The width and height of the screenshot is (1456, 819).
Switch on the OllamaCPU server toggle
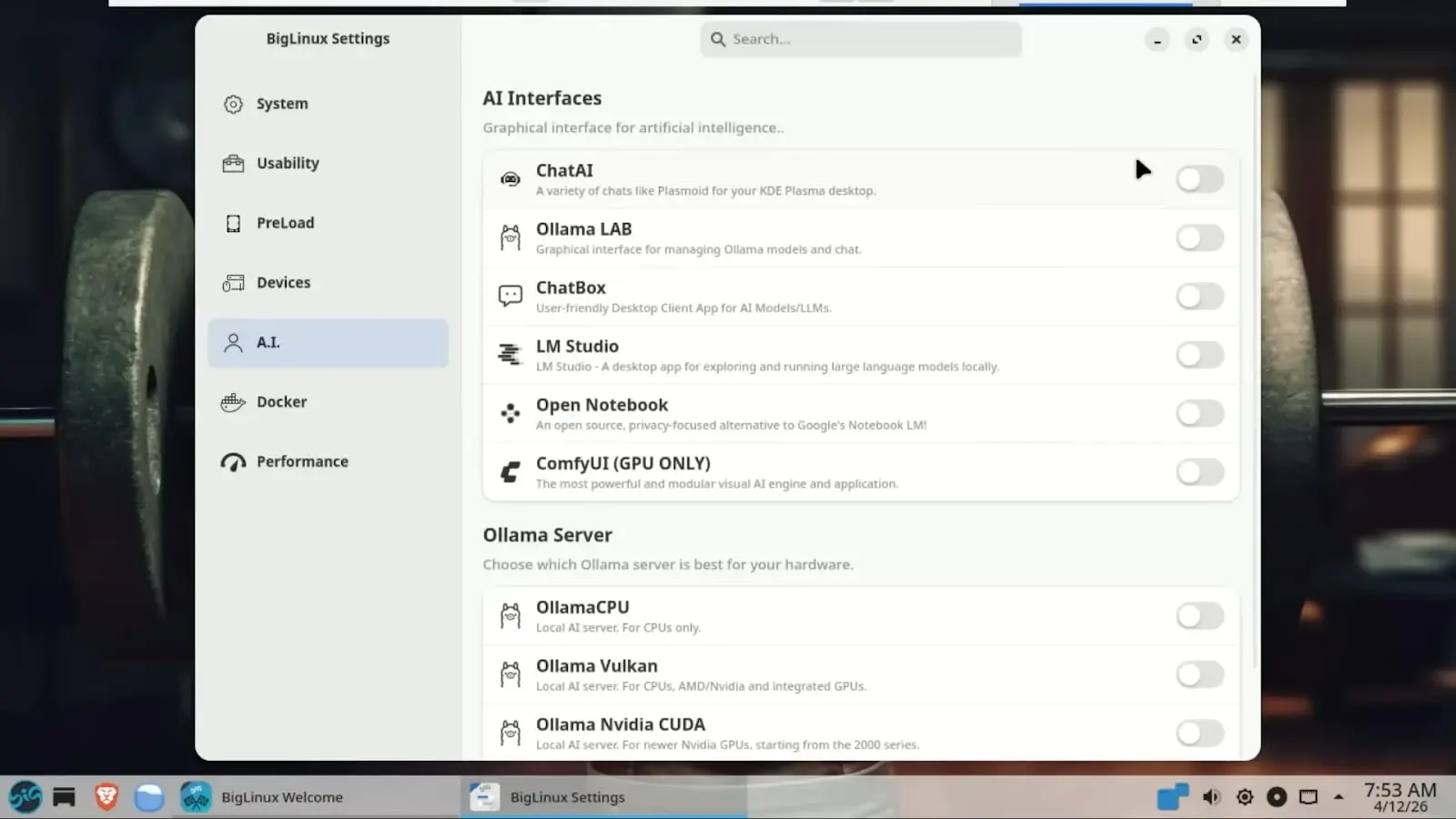point(1199,616)
